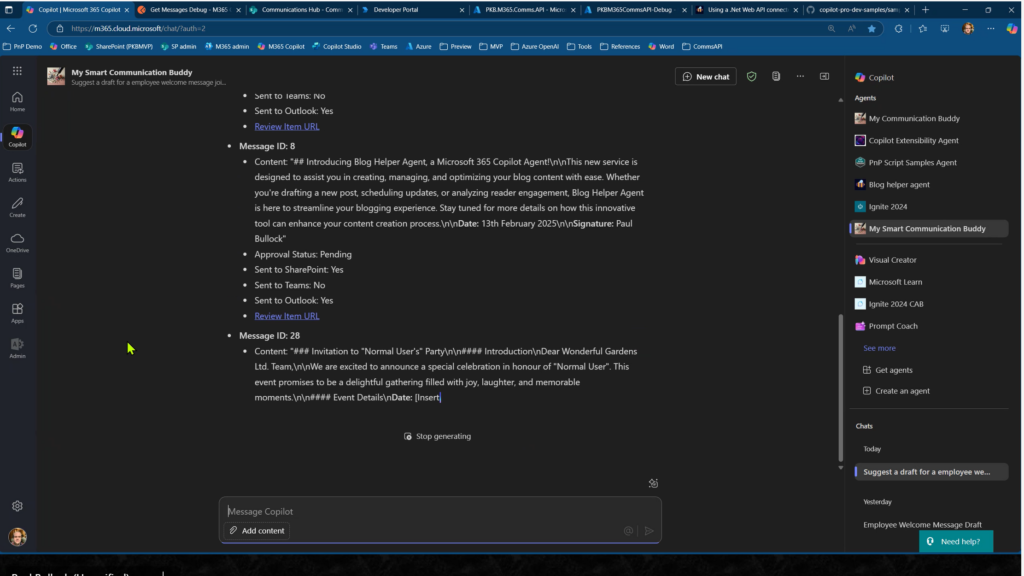Open Admin in the left rail
1024x576 pixels.
pos(17,348)
